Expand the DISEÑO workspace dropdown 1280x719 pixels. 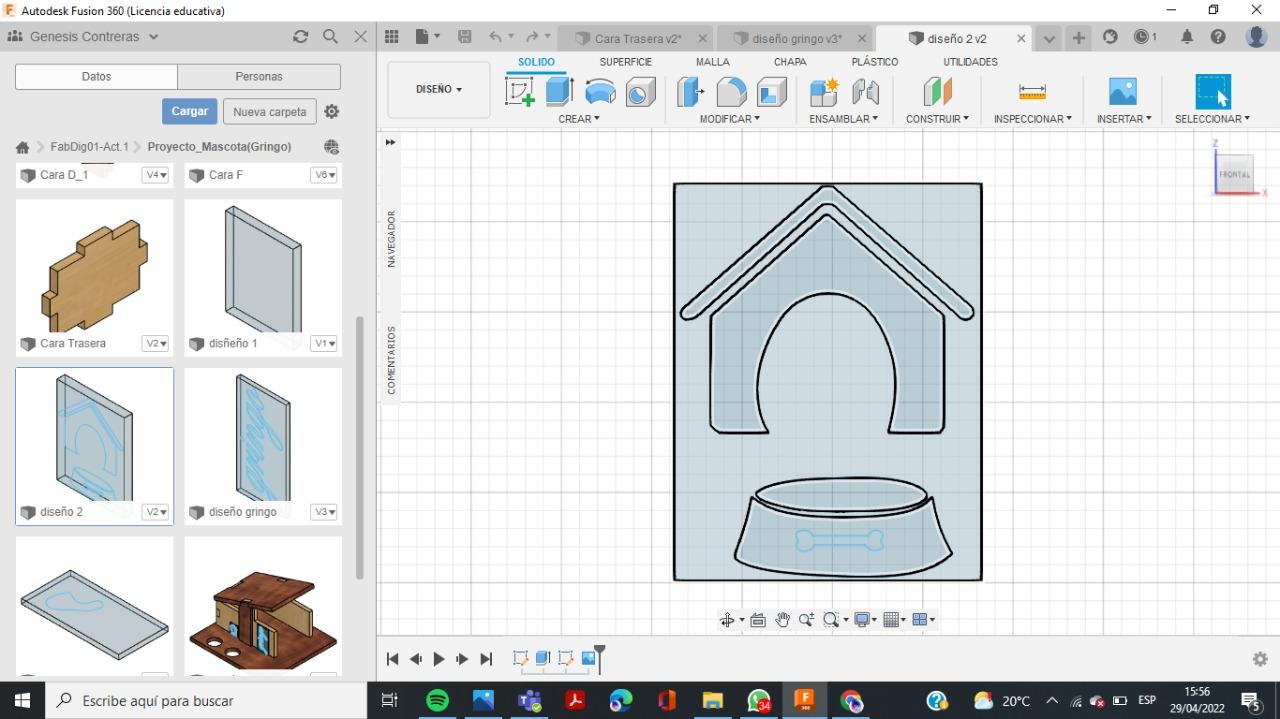[439, 90]
